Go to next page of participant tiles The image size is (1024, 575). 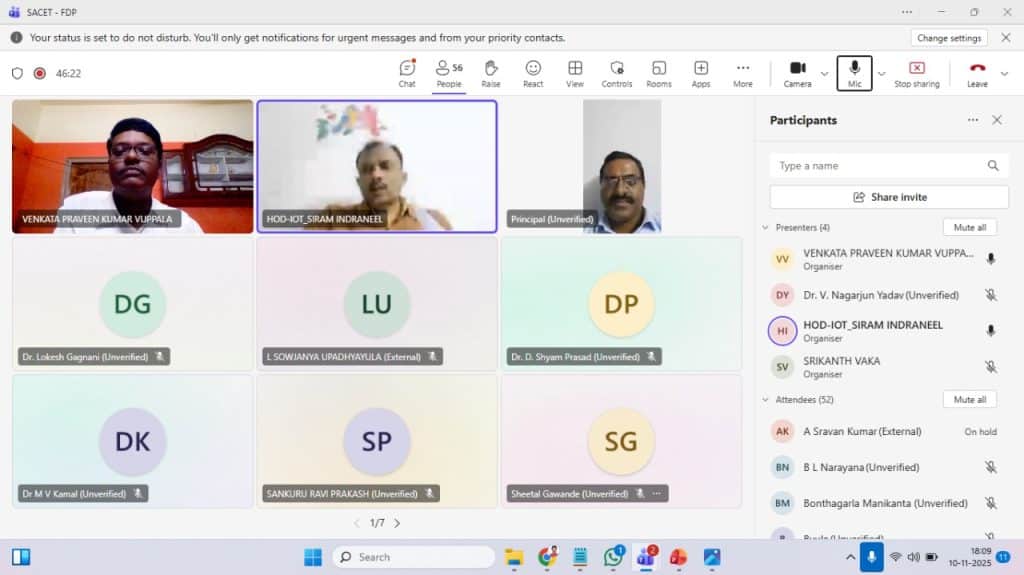[x=397, y=523]
